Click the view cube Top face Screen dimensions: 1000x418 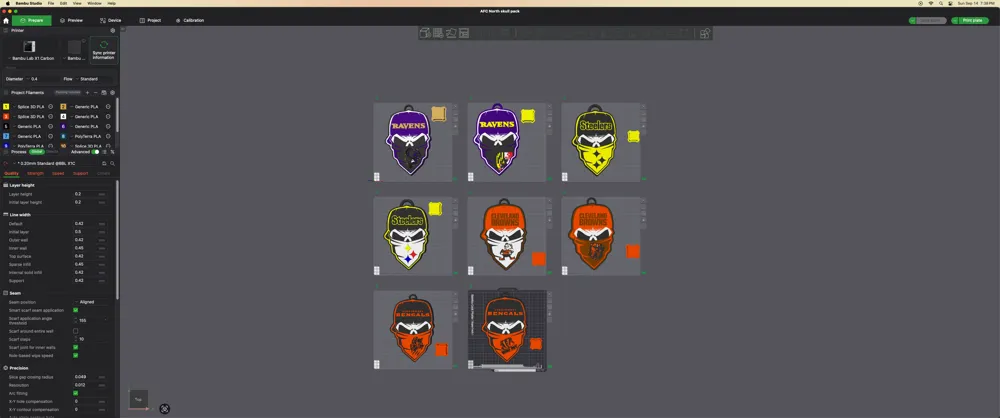(138, 399)
